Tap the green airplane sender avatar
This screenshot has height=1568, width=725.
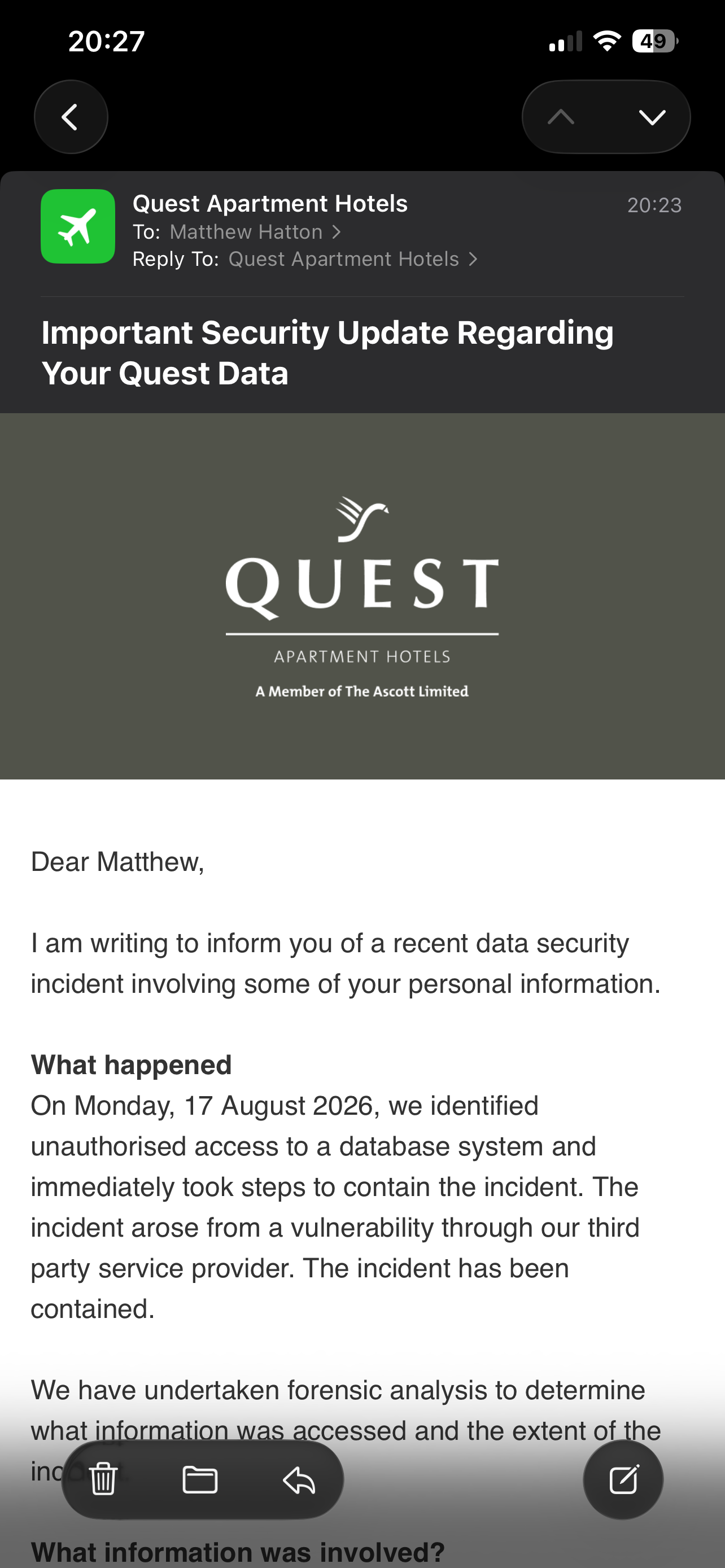click(x=78, y=226)
